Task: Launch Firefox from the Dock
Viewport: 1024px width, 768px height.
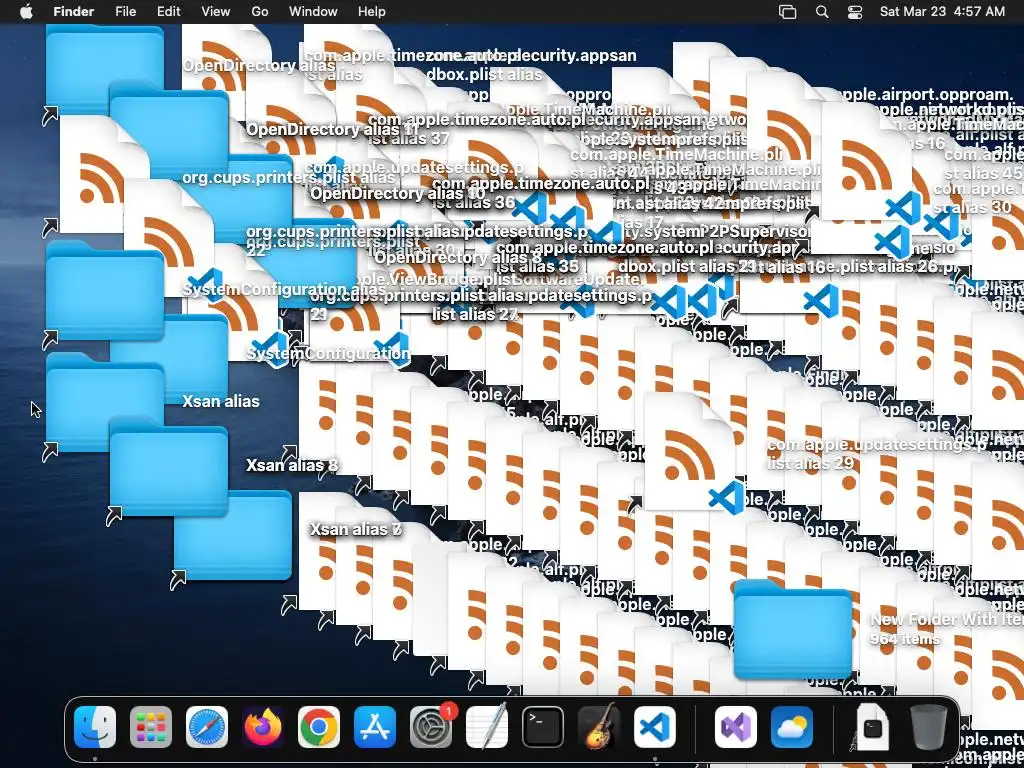Action: [x=263, y=727]
